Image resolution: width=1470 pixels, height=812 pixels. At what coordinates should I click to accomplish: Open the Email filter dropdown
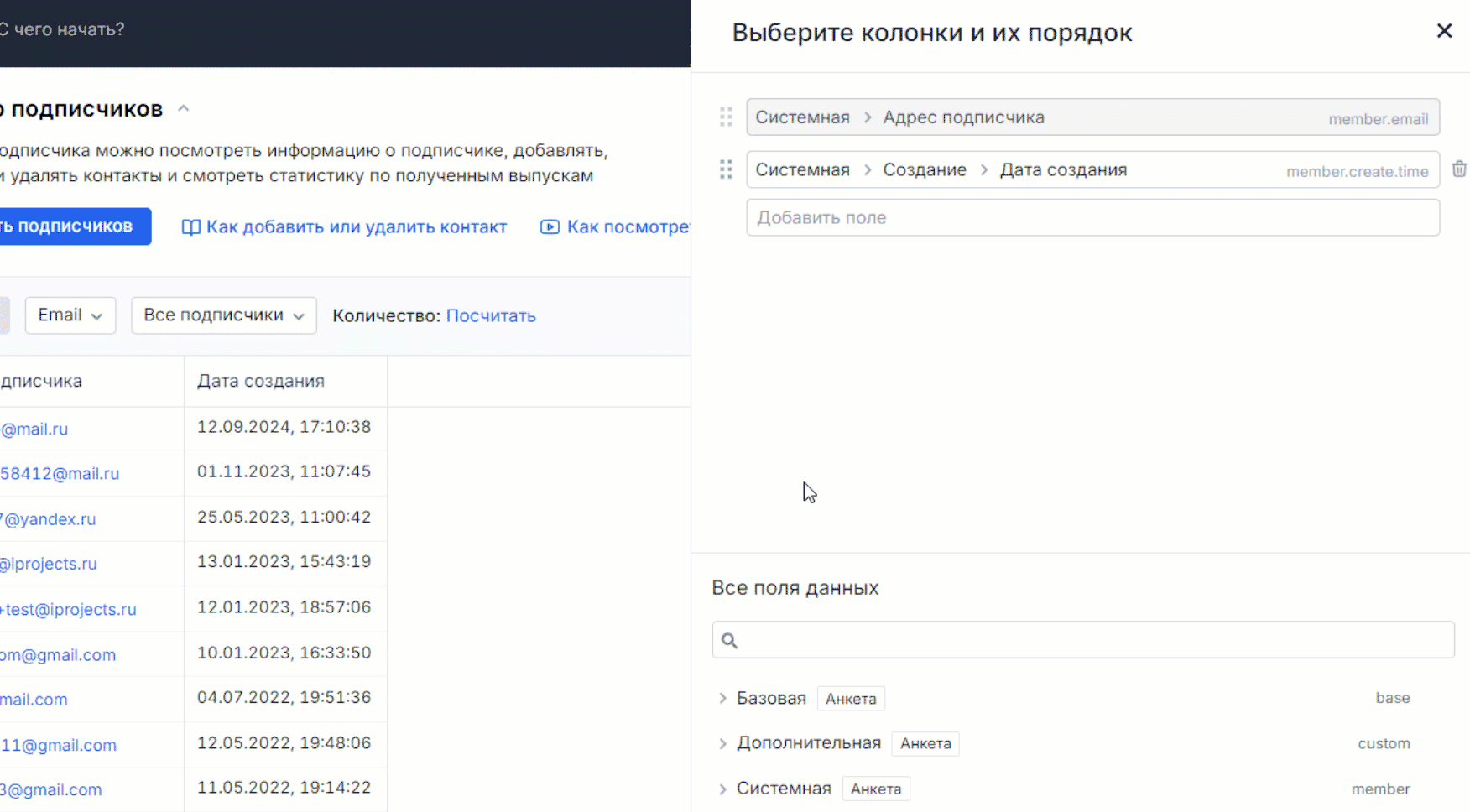pyautogui.click(x=70, y=315)
